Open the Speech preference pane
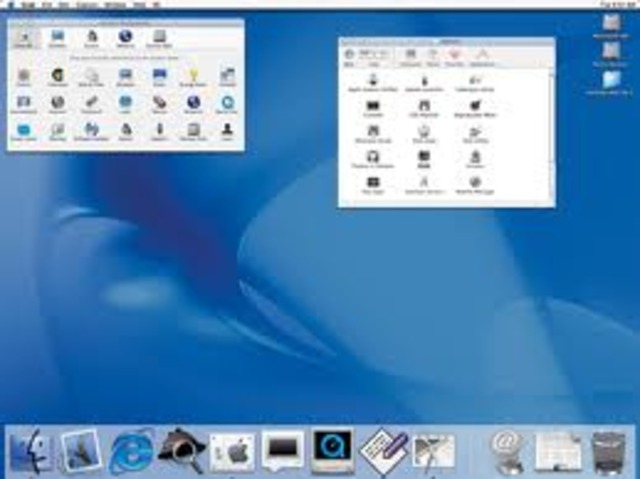 tap(159, 132)
